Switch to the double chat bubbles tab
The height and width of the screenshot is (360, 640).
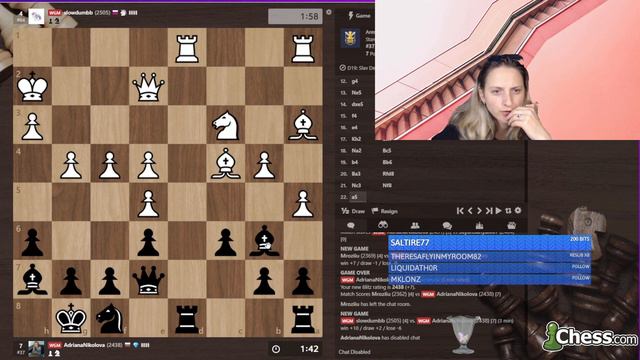pos(447,225)
